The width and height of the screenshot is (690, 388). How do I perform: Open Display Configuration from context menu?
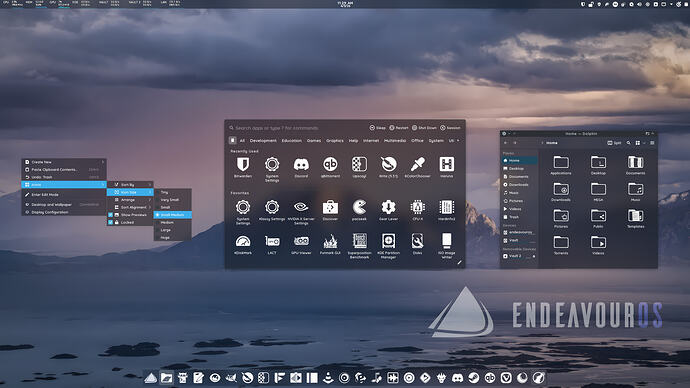(64, 212)
